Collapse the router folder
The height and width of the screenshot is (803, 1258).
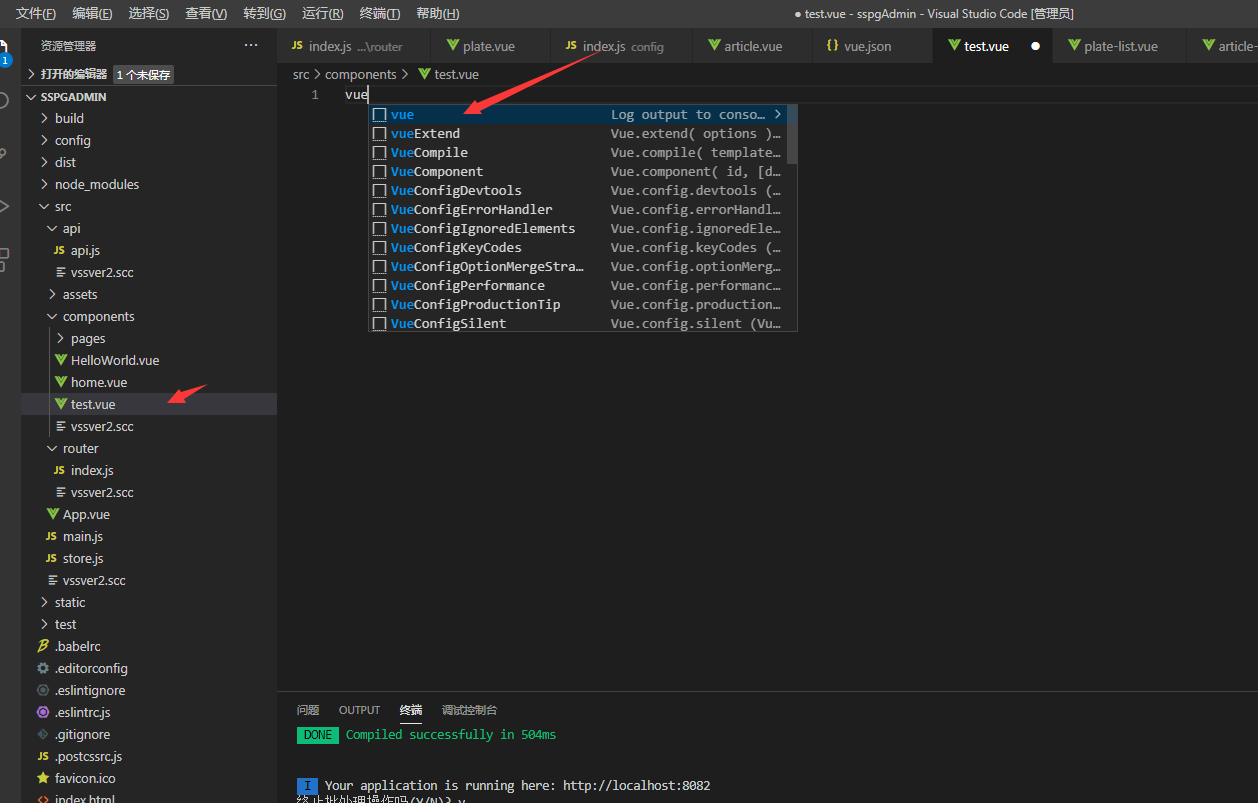(x=52, y=448)
